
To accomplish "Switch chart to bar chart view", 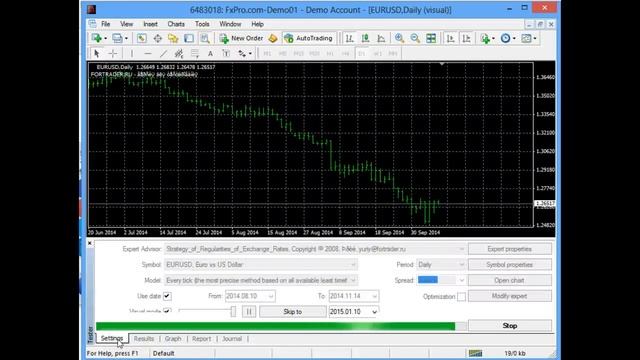I will point(349,38).
